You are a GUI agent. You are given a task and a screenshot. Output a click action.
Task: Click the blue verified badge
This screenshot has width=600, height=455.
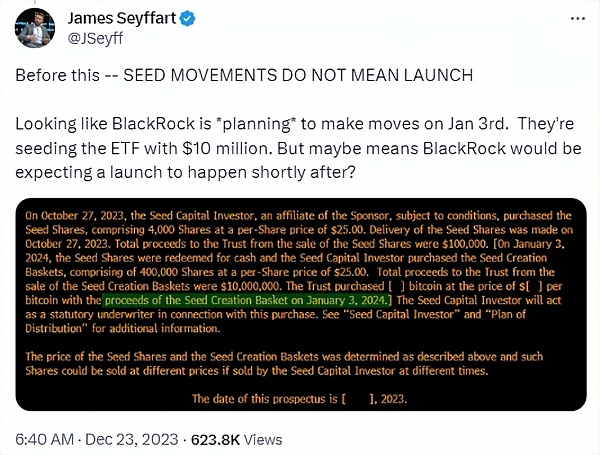point(188,19)
